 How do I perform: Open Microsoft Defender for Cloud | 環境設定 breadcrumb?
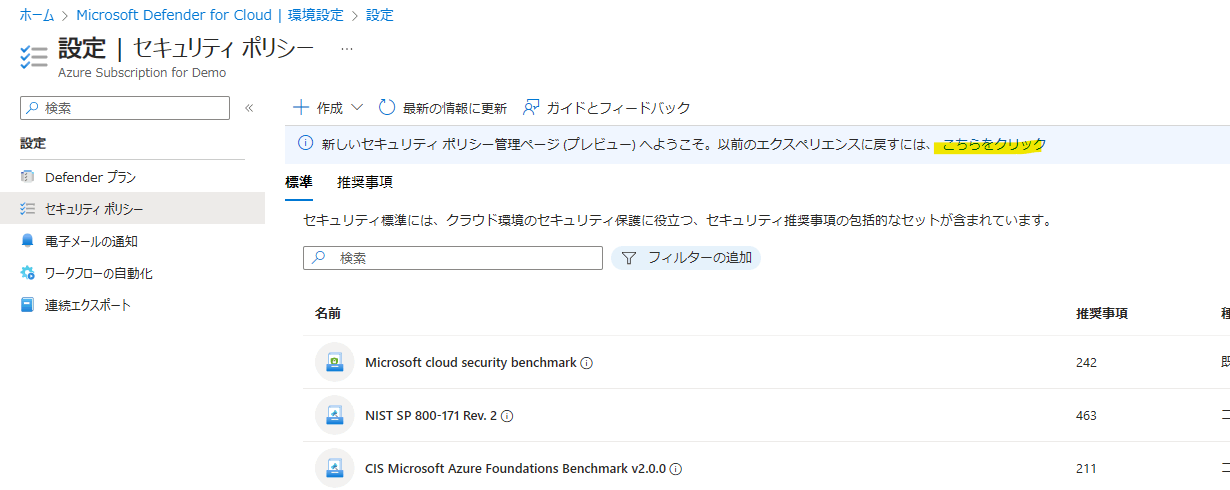[x=210, y=15]
